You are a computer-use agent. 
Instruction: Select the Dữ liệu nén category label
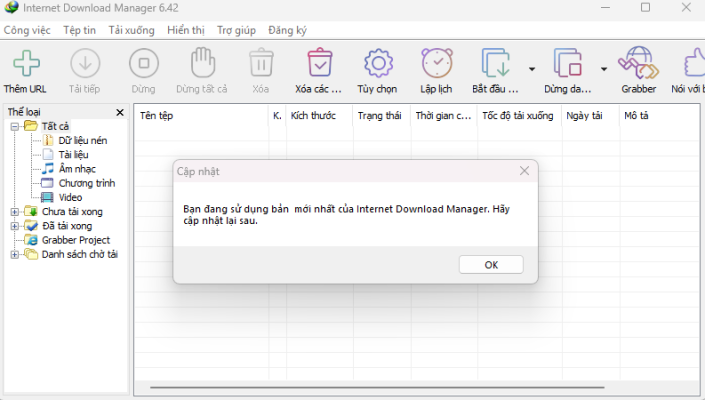tap(83, 141)
